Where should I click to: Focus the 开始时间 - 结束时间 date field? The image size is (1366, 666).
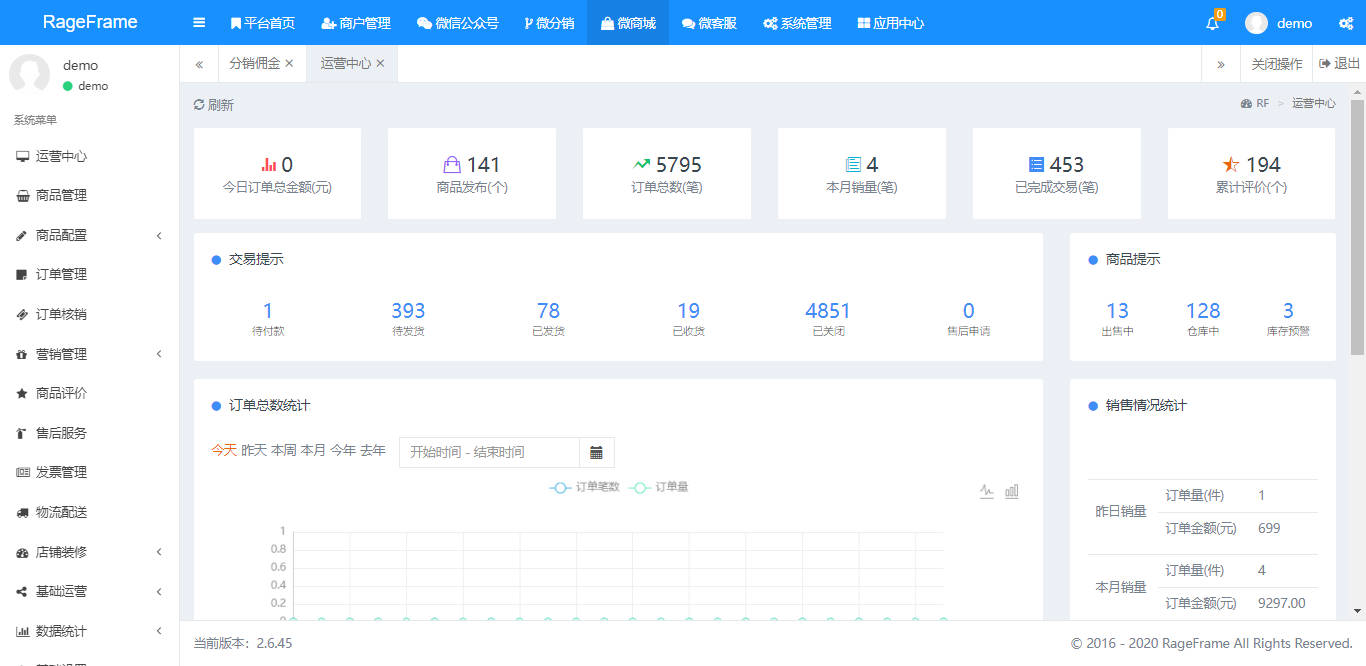(489, 452)
